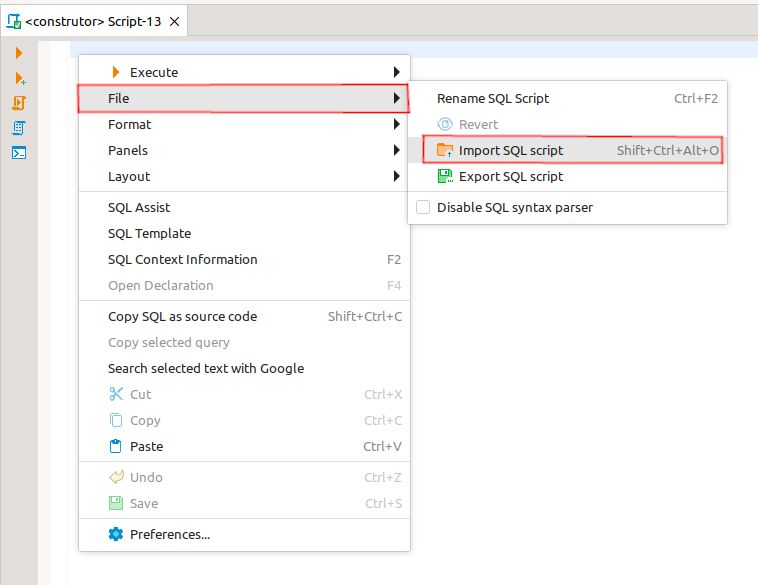758x585 pixels.
Task: Click the Import SQL script folder icon
Action: pos(445,150)
